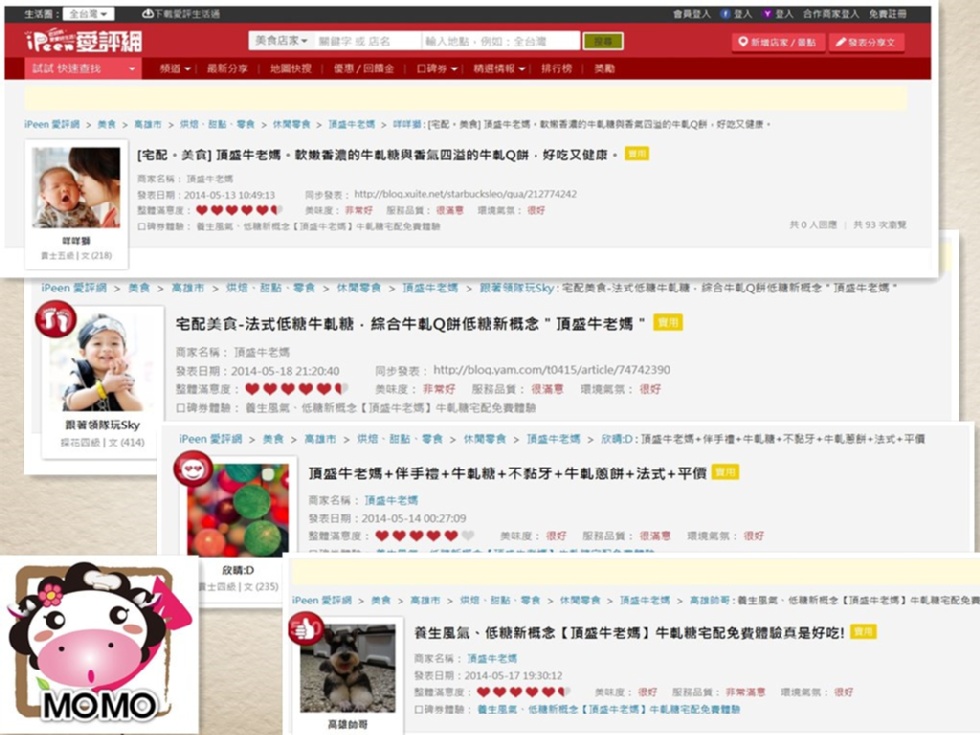Click 實用 badge on 頂盛牛老媽+伴手禮 review title

[x=725, y=472]
